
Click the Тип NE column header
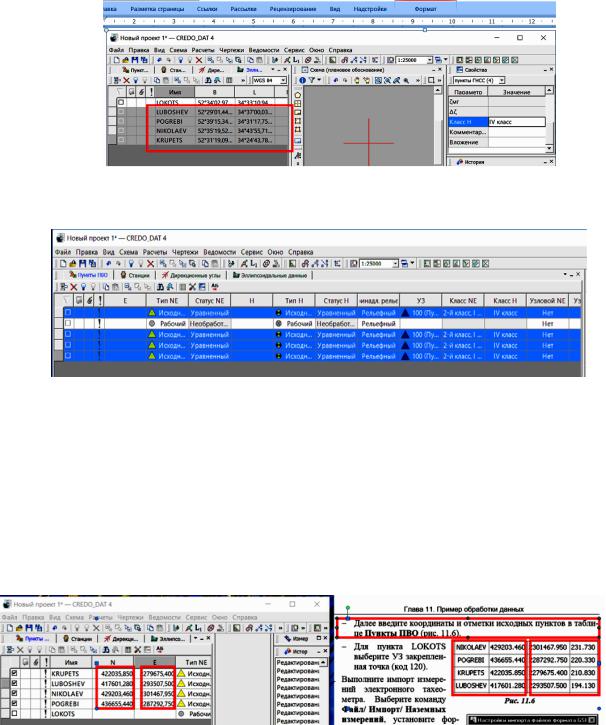coord(167,301)
